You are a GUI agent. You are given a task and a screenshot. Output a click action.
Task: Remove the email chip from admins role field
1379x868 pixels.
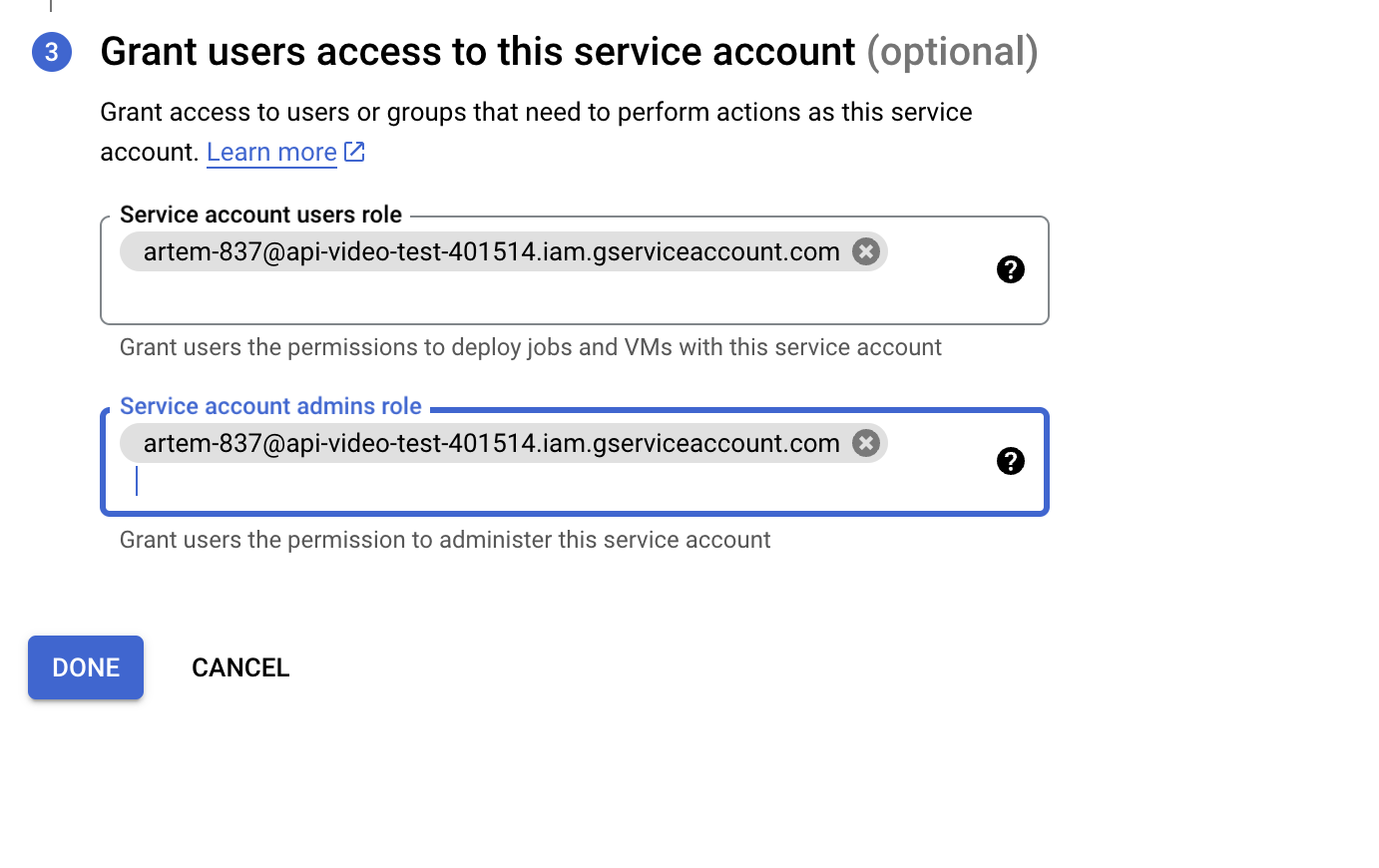[x=866, y=443]
